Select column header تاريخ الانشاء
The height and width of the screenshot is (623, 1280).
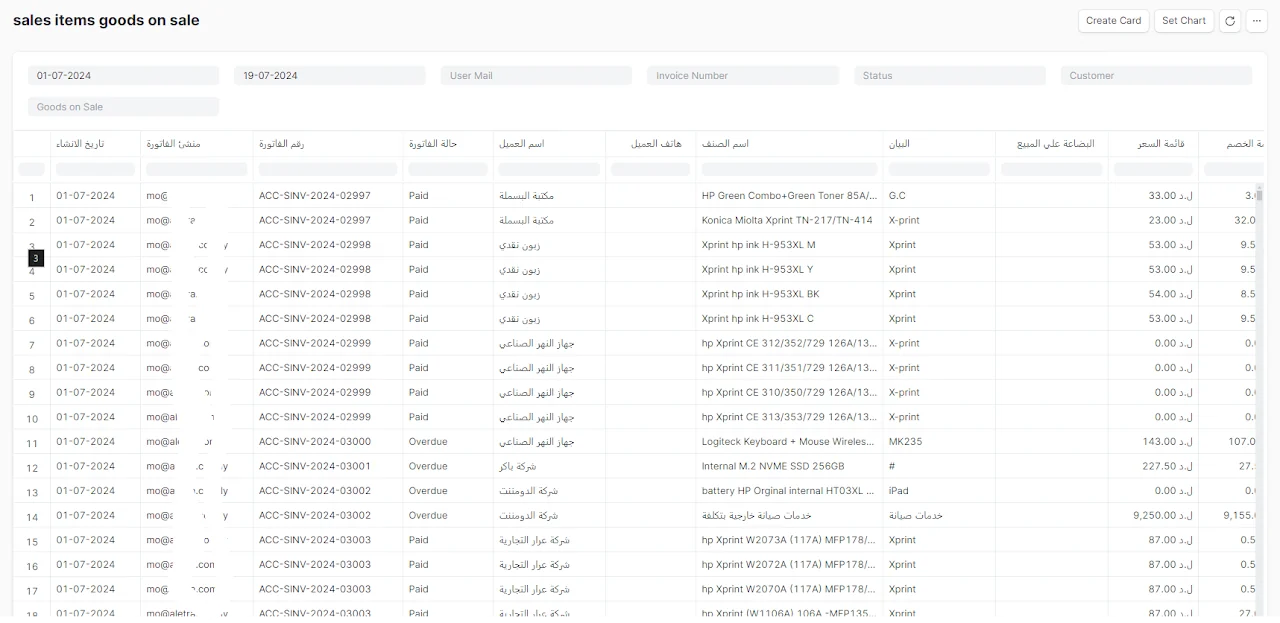click(80, 144)
